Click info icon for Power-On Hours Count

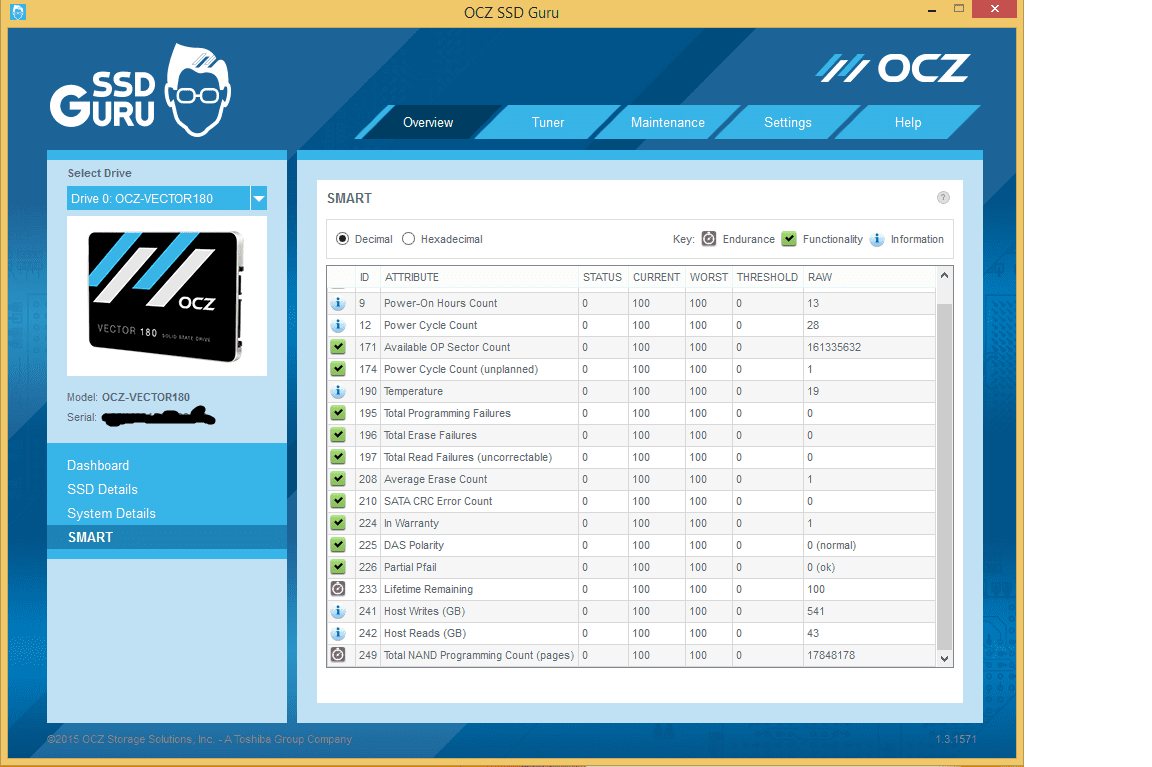(x=338, y=303)
